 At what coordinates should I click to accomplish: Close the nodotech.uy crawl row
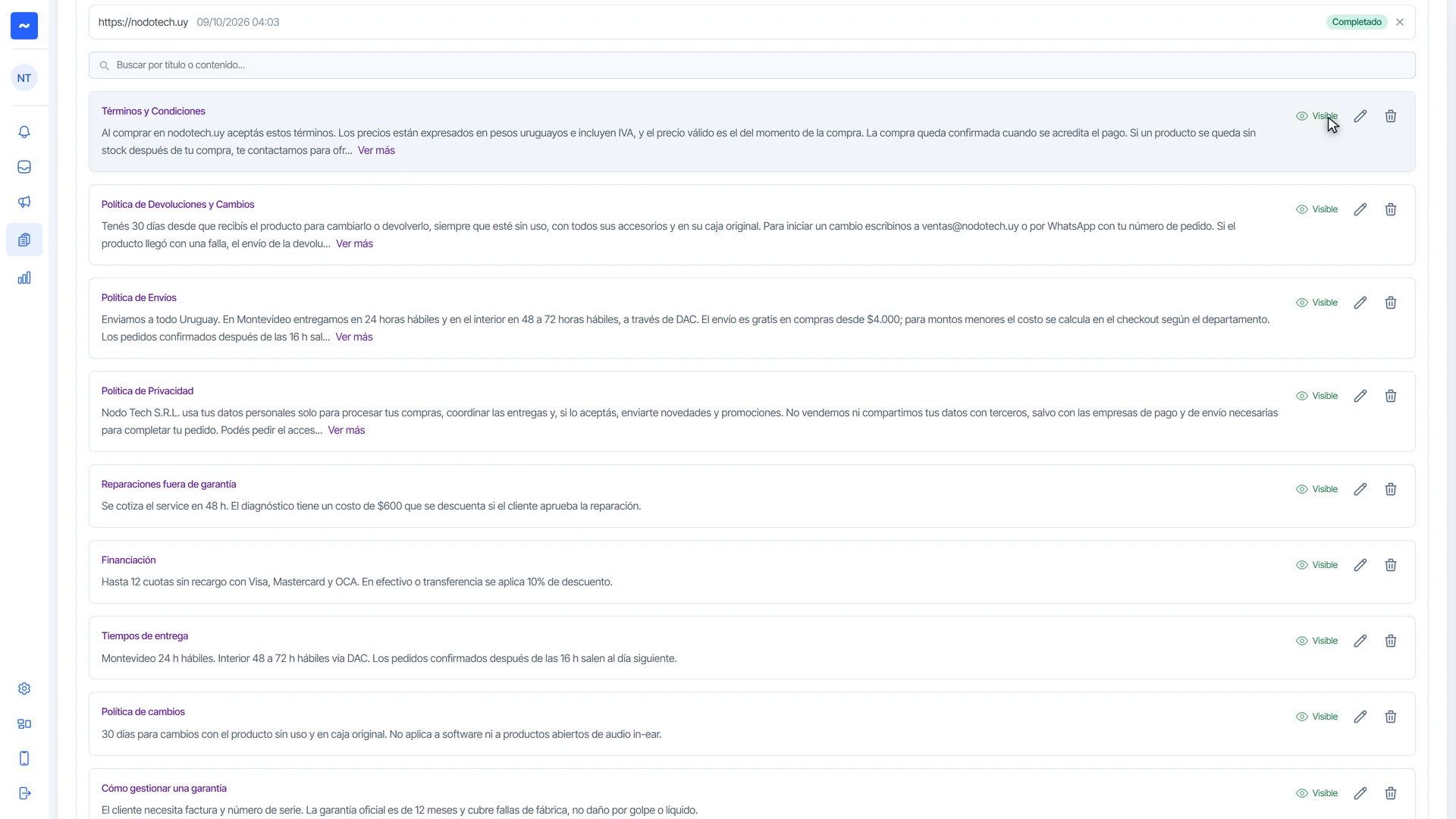pyautogui.click(x=1400, y=22)
